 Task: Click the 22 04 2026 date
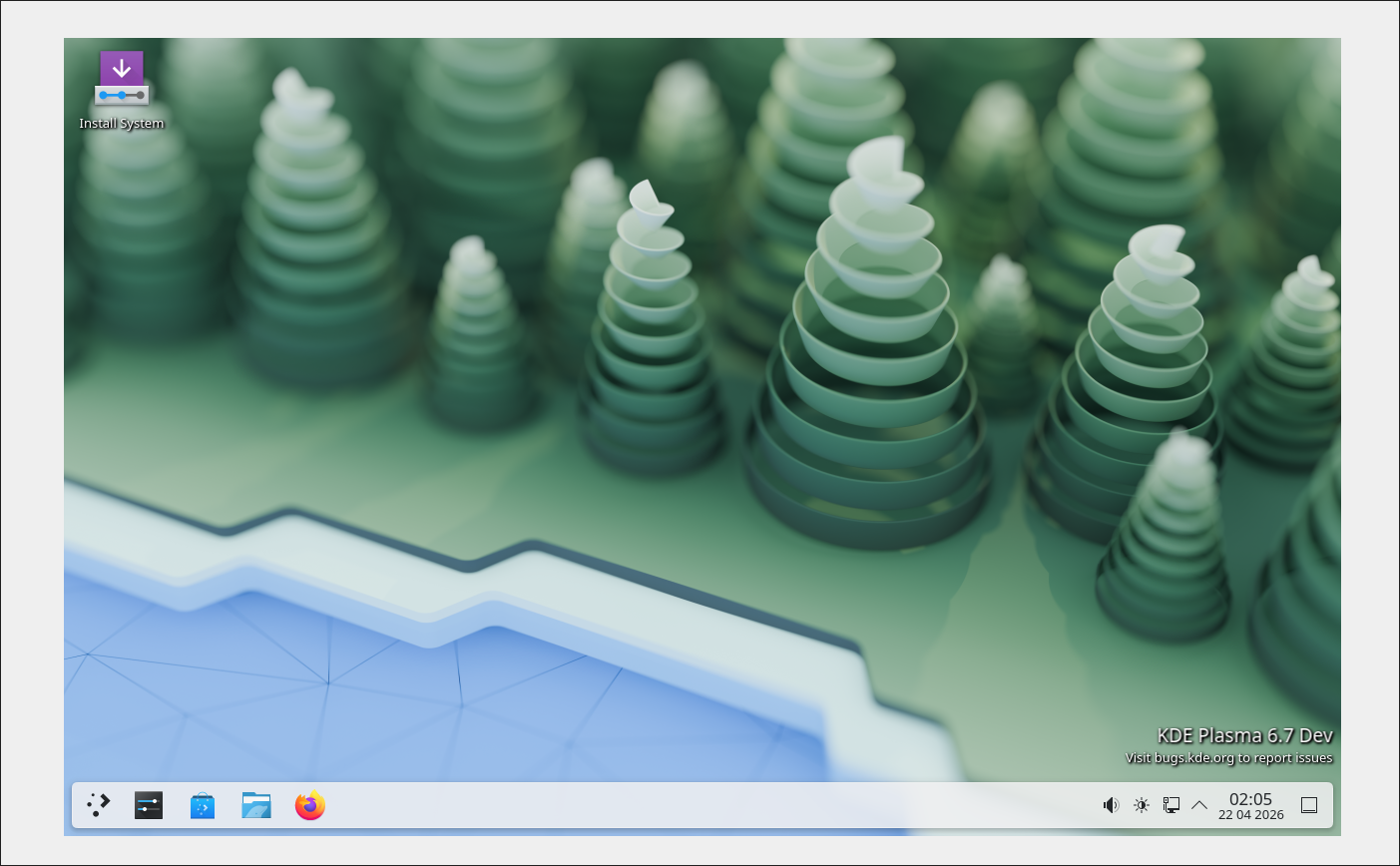pyautogui.click(x=1250, y=815)
